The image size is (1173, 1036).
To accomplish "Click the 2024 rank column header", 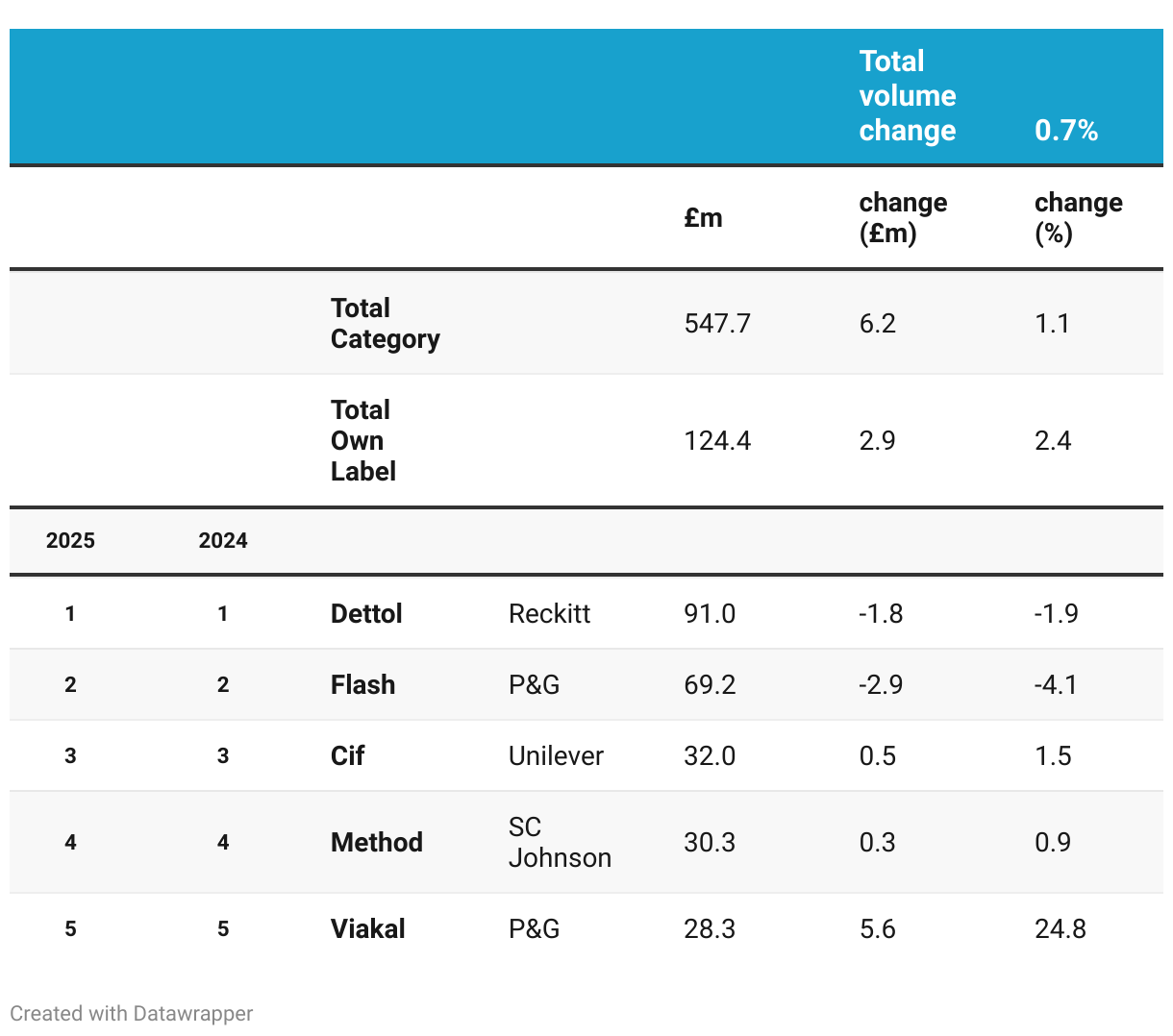I will (x=223, y=540).
